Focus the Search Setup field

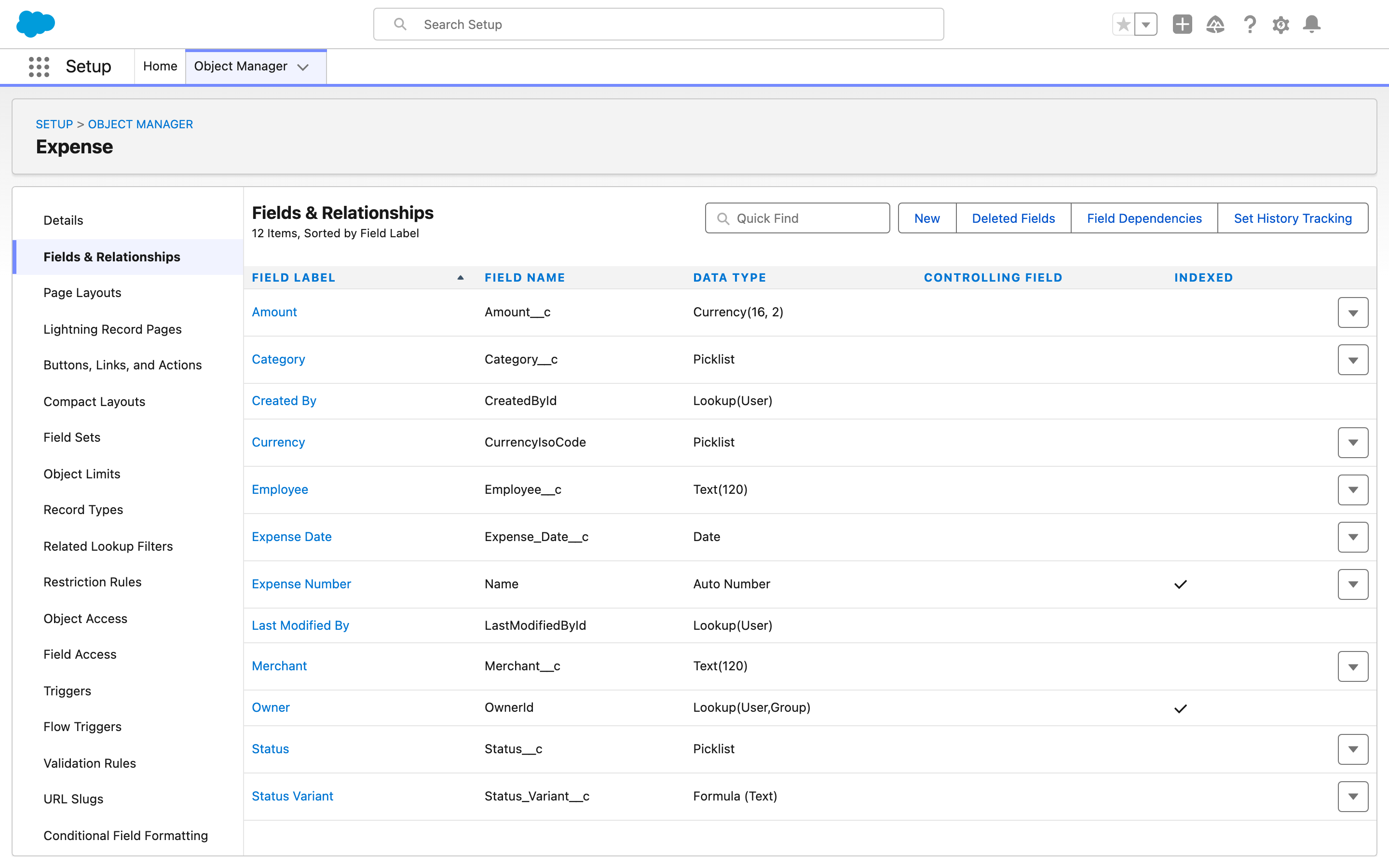658,24
